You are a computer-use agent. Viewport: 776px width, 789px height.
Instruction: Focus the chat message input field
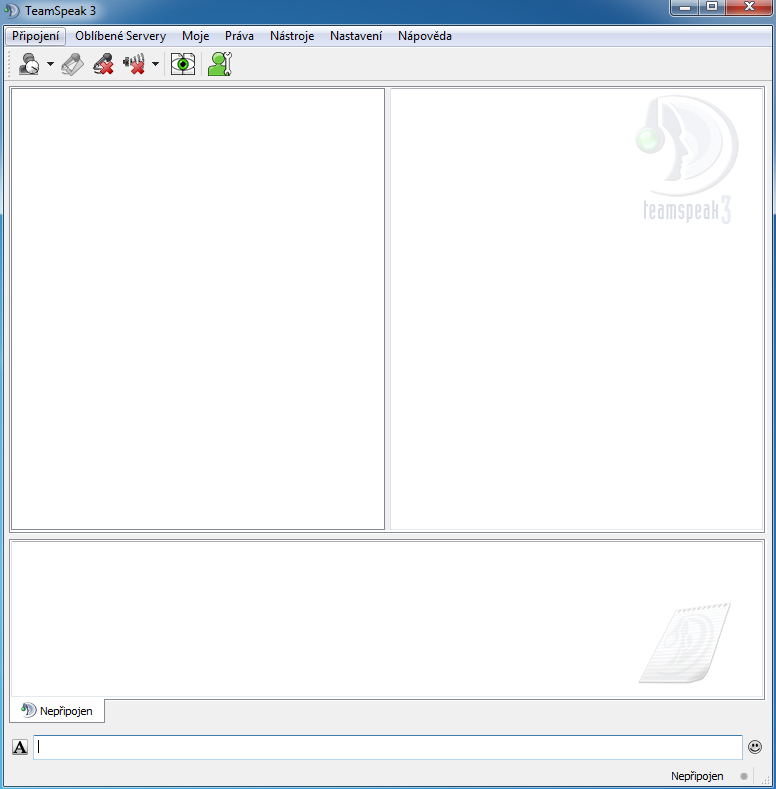pos(388,747)
